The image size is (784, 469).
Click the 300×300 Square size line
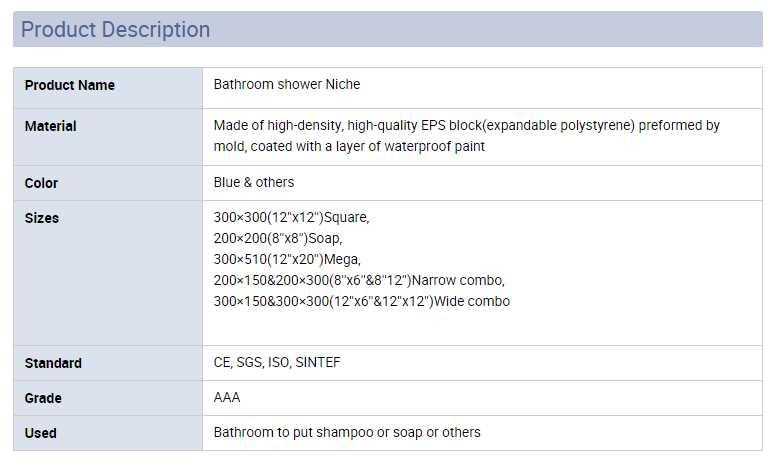(291, 218)
